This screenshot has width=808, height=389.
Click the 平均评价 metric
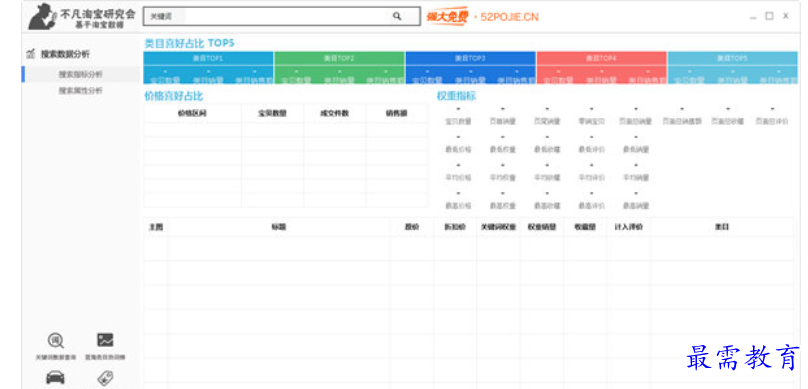click(592, 177)
